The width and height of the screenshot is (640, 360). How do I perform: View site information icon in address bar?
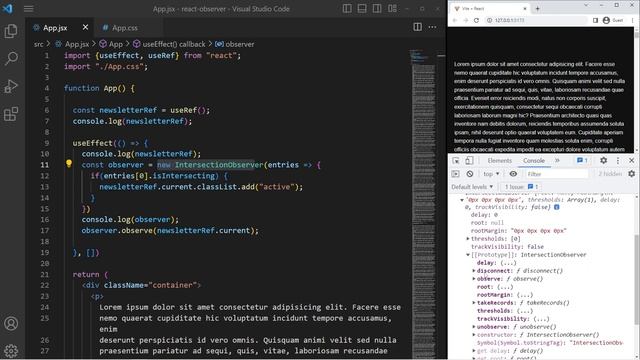click(x=489, y=20)
